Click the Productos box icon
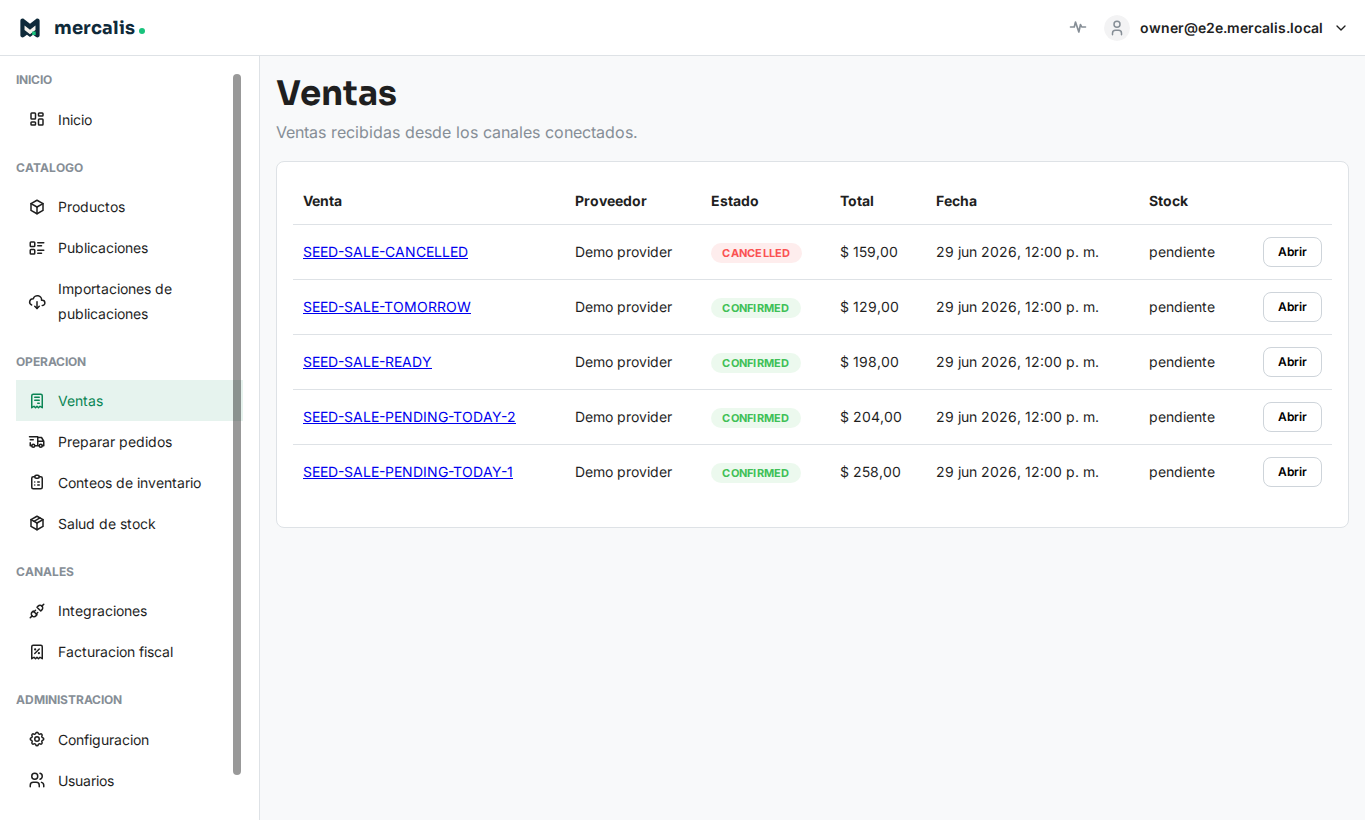The height and width of the screenshot is (820, 1365). coord(37,207)
